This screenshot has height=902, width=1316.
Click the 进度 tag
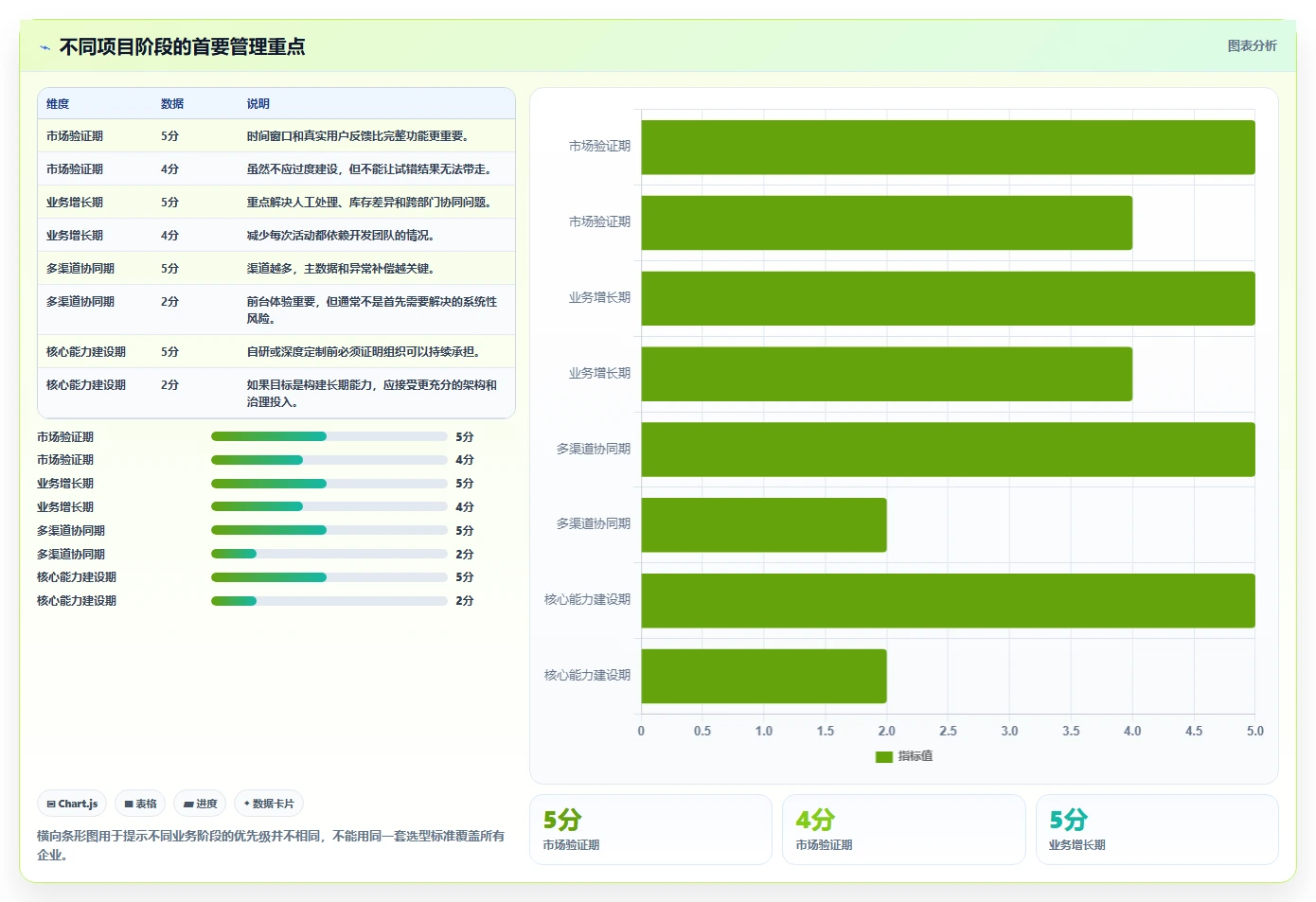tap(200, 804)
